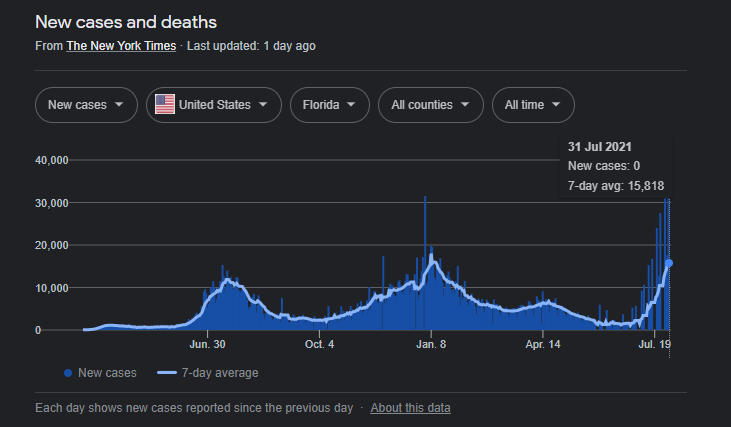
Task: Click the Jan. 8 date label
Action: pos(431,344)
